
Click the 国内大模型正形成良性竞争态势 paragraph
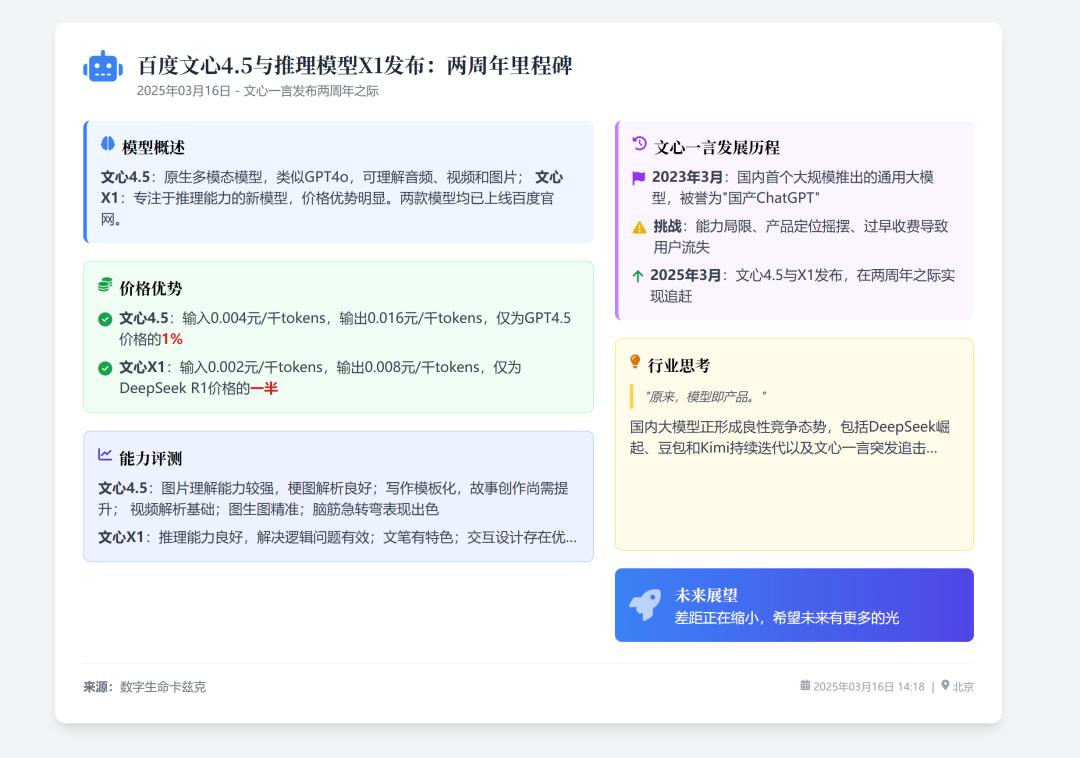point(790,437)
